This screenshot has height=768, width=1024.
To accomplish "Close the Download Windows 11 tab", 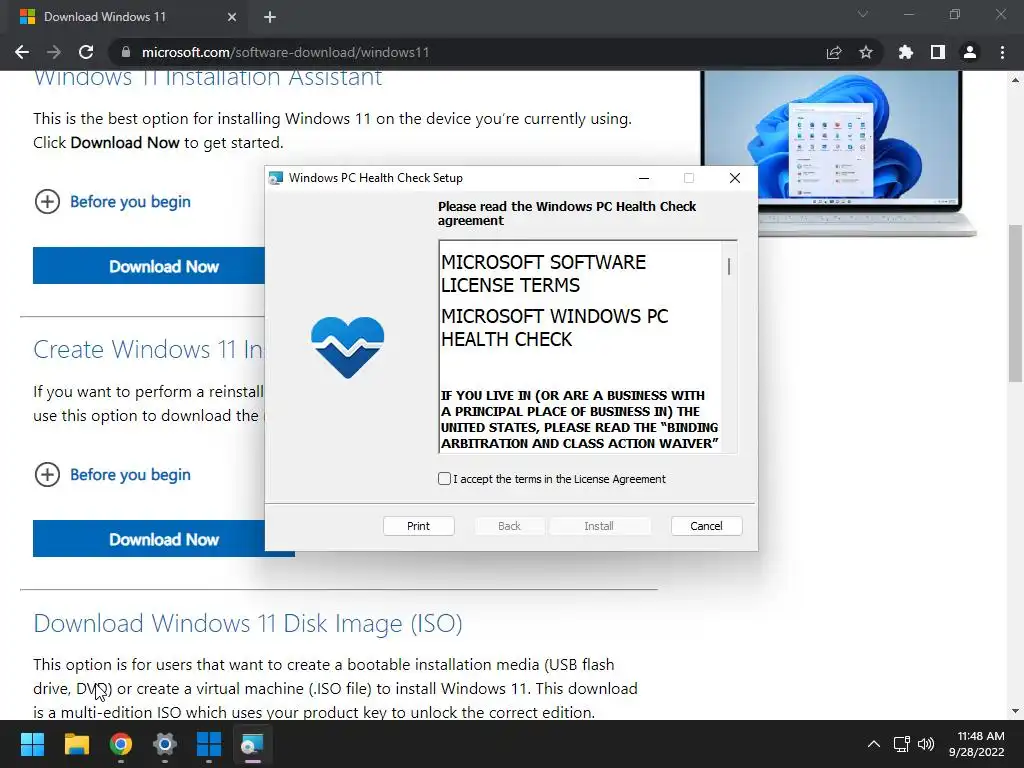I will click(232, 17).
